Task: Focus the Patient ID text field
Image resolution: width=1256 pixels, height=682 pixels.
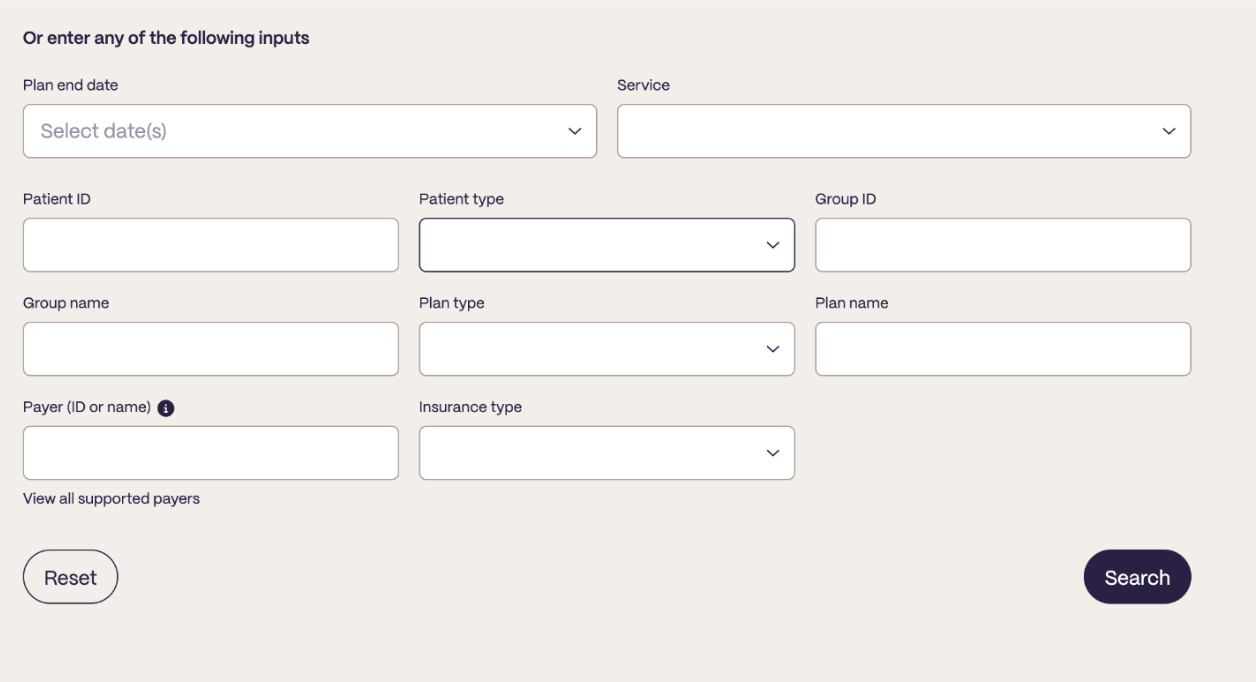Action: click(x=211, y=245)
